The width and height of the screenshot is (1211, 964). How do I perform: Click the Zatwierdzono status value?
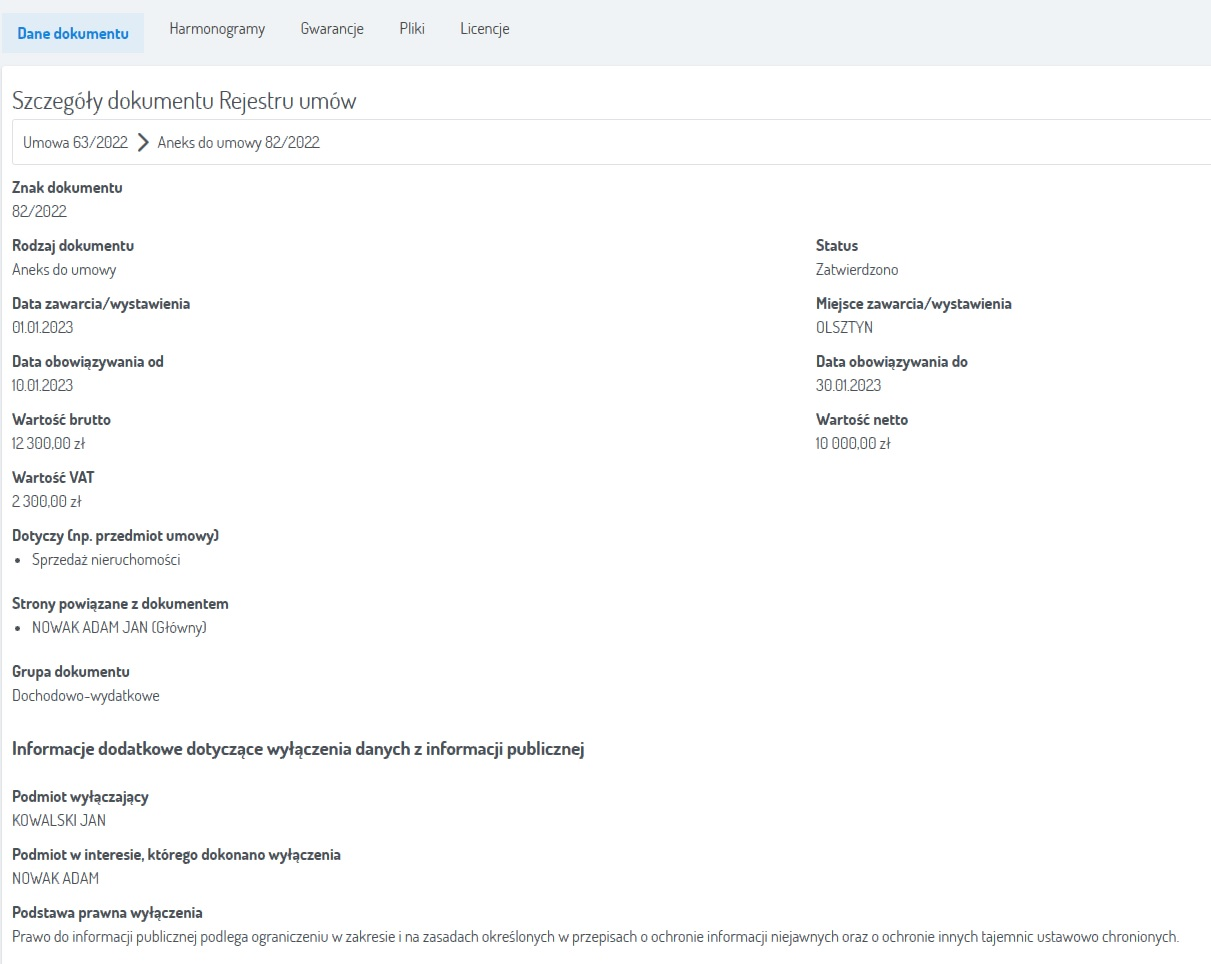(x=857, y=269)
